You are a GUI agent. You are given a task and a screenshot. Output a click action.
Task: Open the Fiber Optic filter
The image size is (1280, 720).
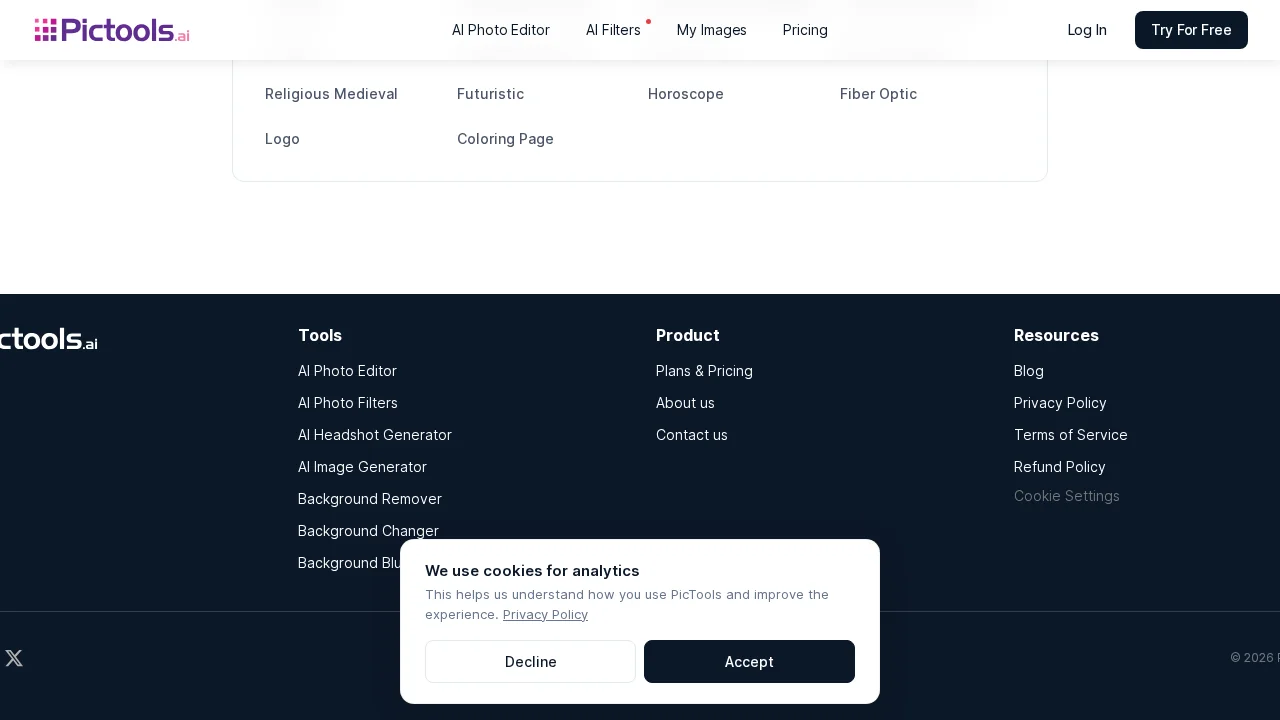coord(878,94)
